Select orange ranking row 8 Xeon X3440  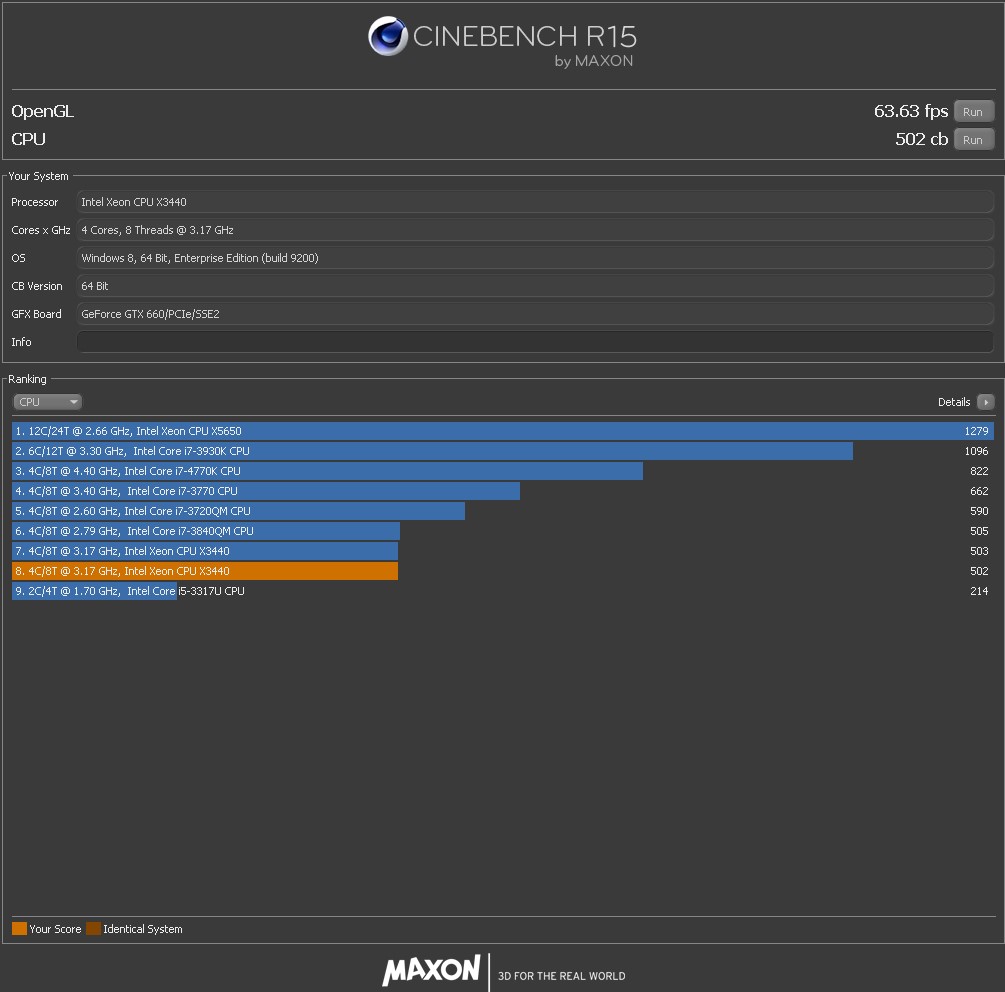502,571
